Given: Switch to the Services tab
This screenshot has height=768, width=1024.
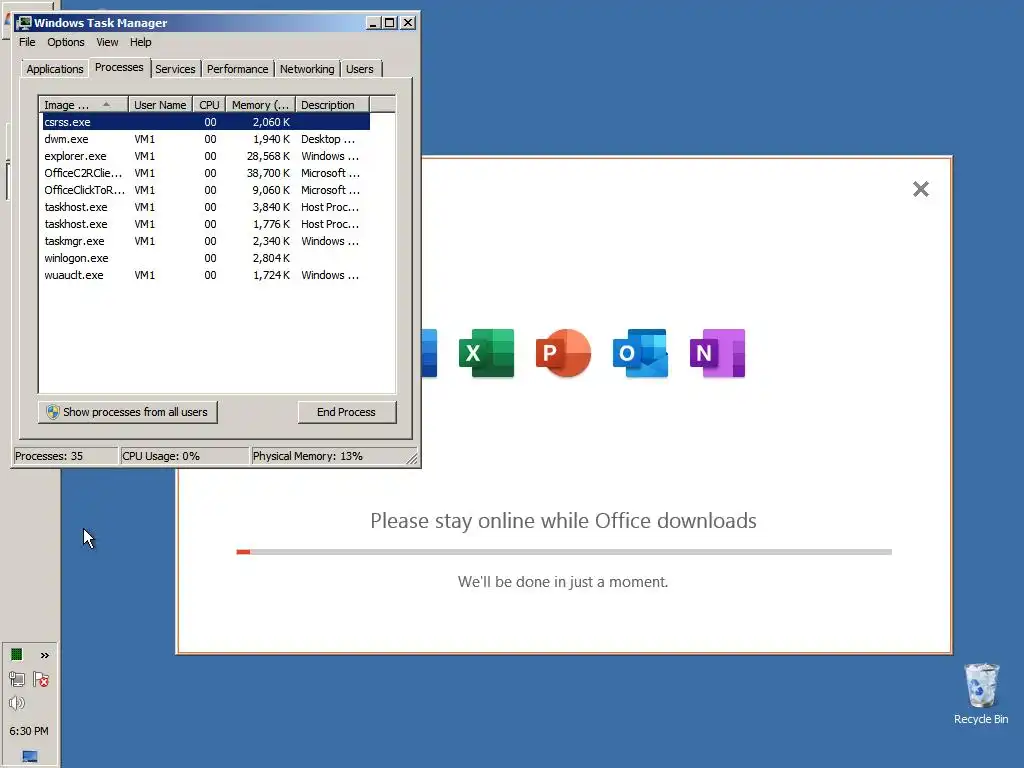Looking at the screenshot, I should (x=175, y=69).
